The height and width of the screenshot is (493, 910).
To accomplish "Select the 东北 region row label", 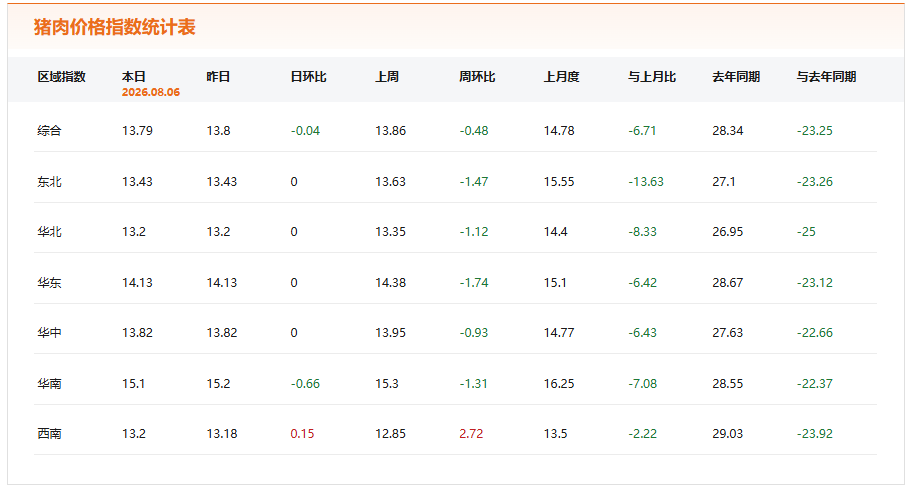I will click(x=49, y=182).
